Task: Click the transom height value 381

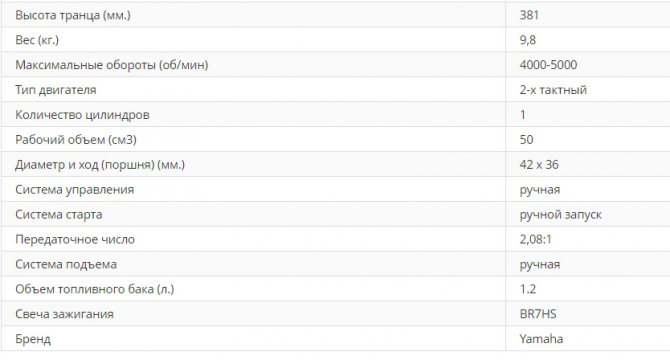Action: click(529, 15)
